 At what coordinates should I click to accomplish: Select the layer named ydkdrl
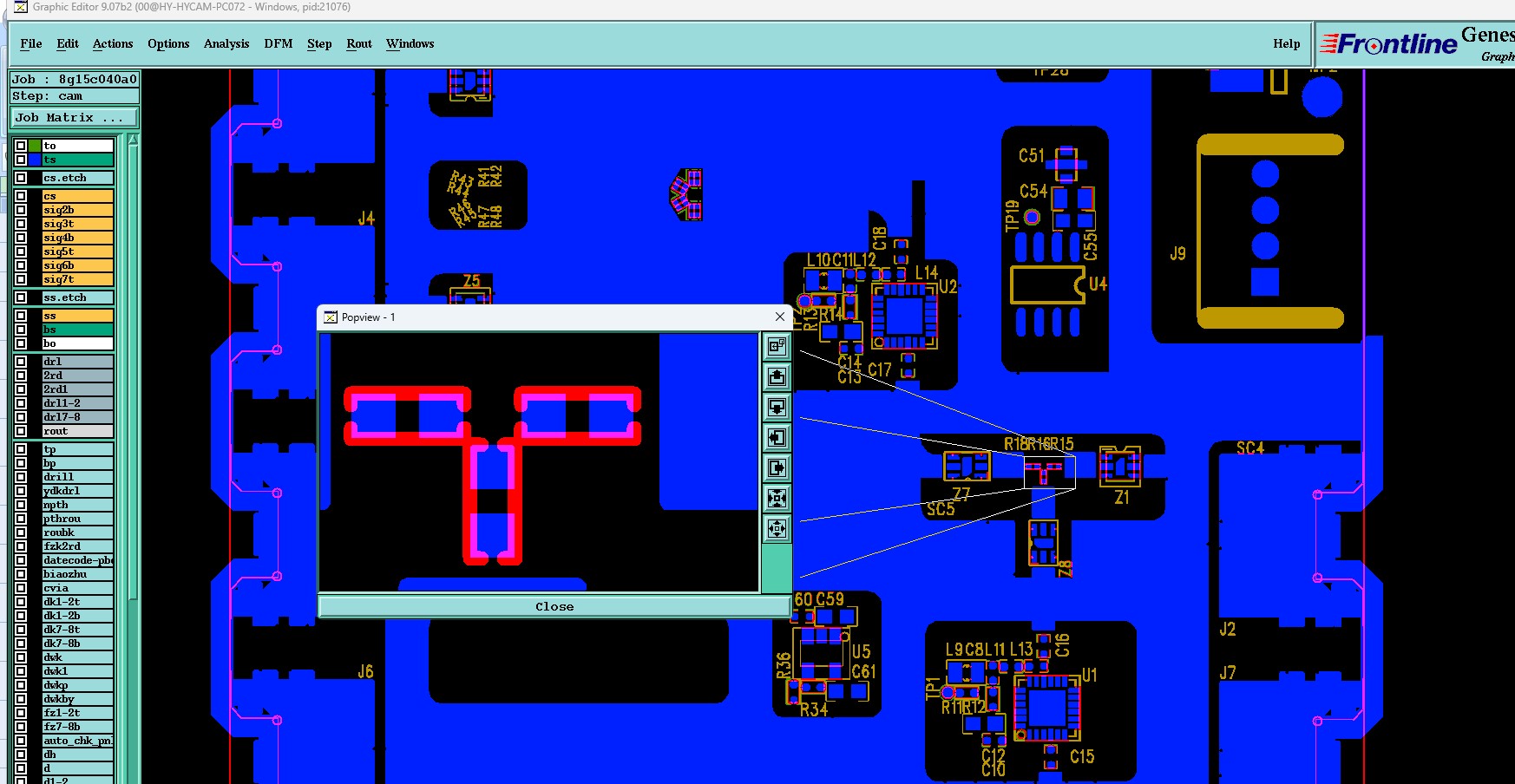(x=78, y=491)
